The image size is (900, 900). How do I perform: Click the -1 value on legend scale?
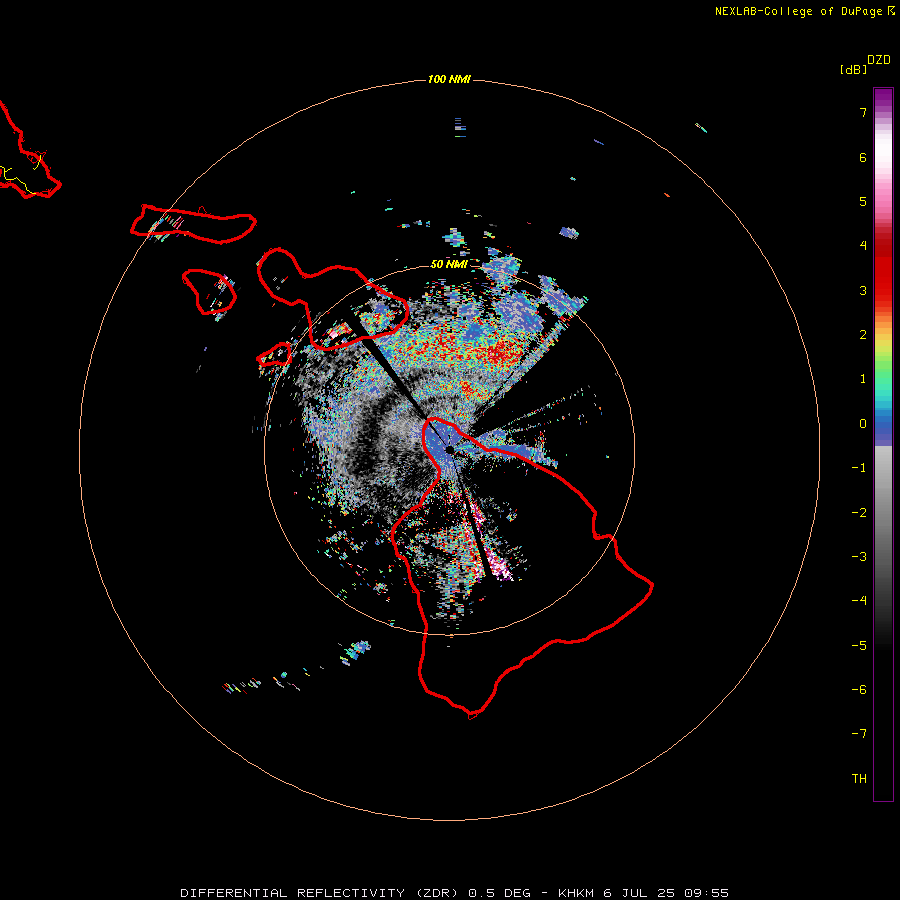pos(859,468)
